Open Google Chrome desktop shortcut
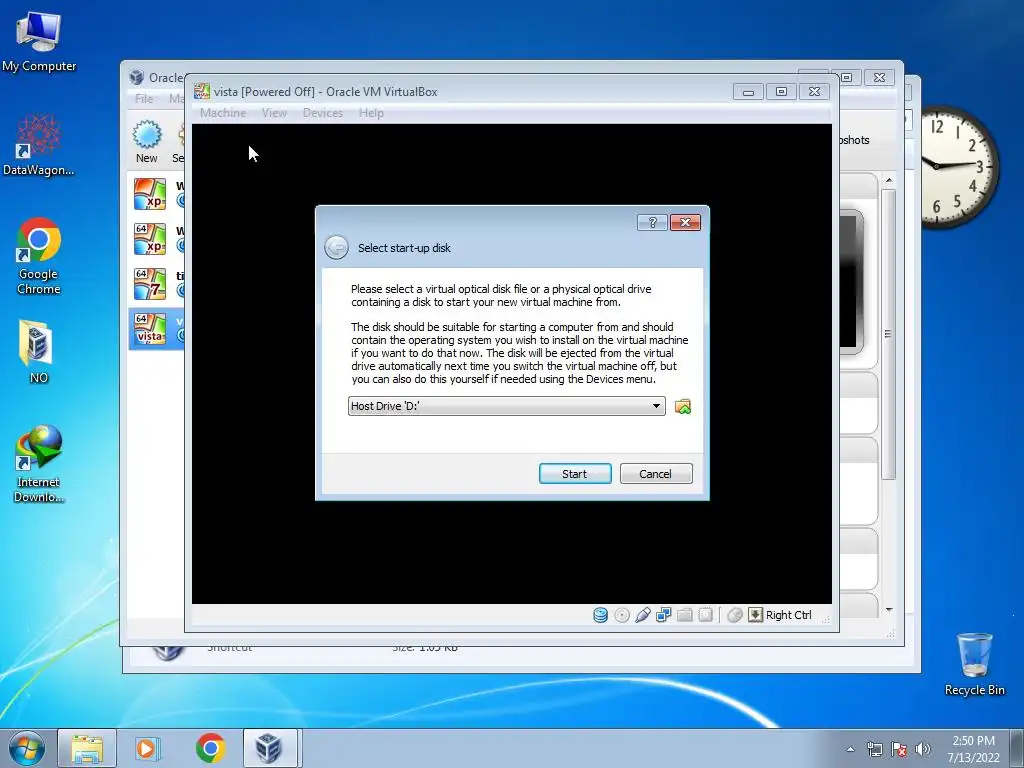This screenshot has width=1024, height=768. tap(39, 256)
